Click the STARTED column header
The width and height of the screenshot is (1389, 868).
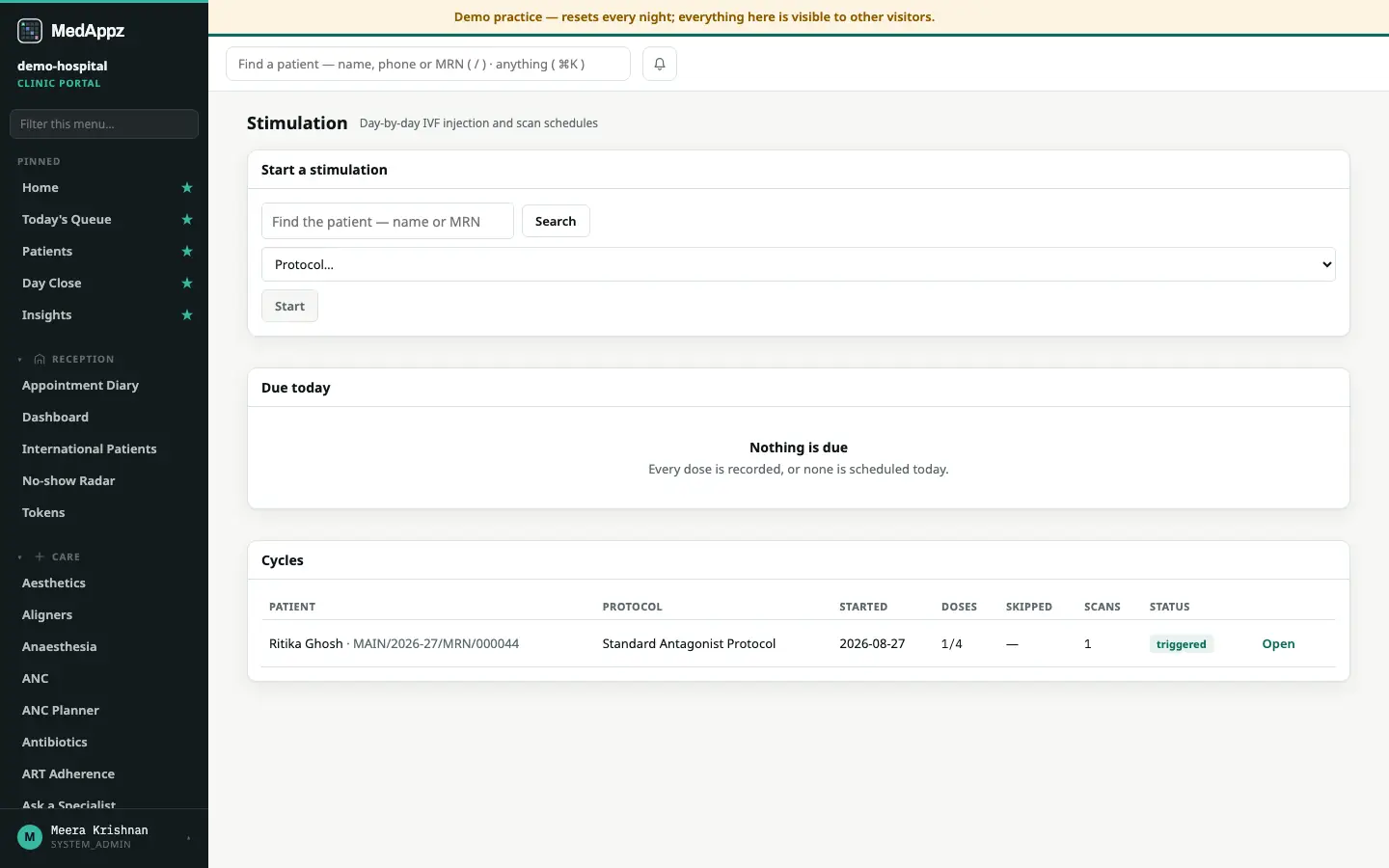863,607
